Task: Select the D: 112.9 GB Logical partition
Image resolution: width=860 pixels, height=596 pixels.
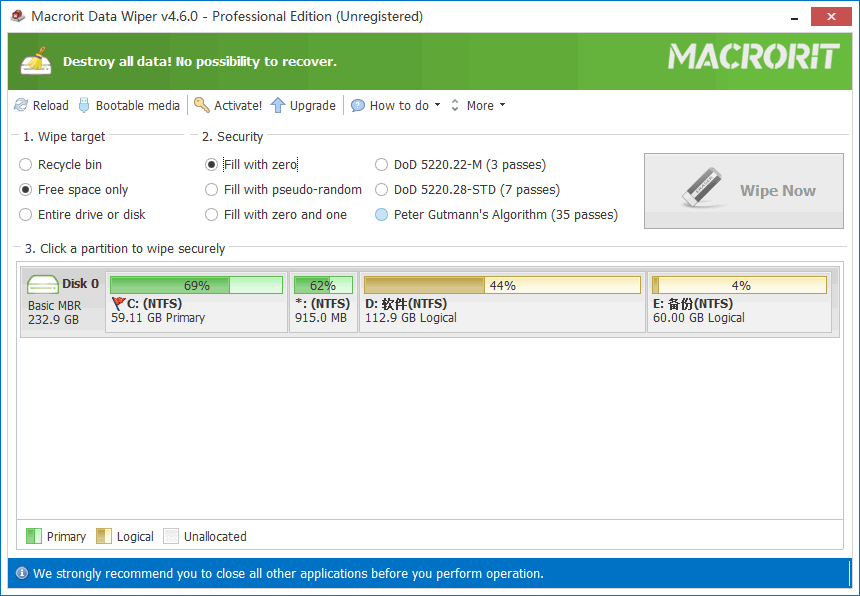Action: point(502,302)
